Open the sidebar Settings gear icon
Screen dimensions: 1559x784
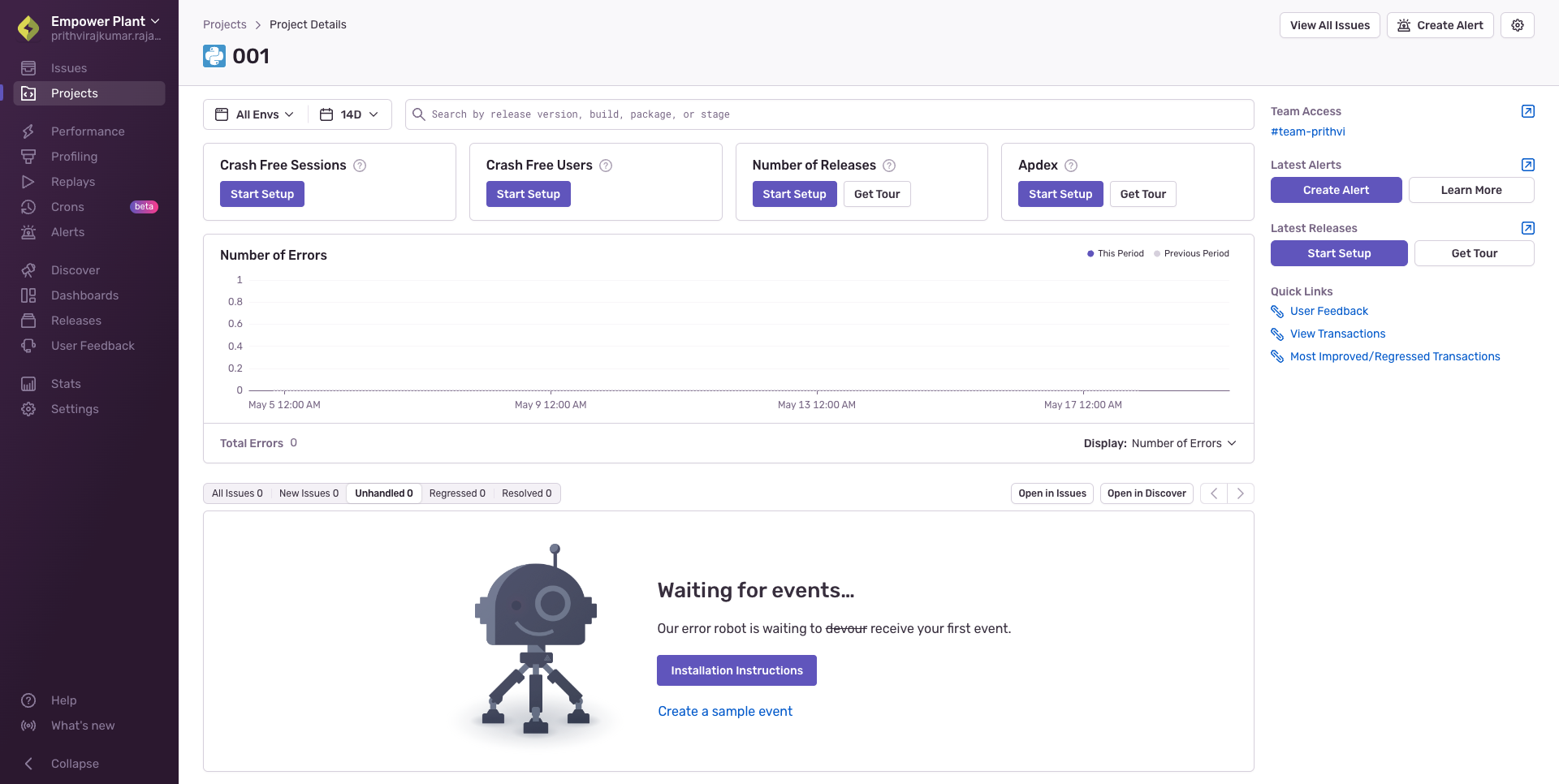point(28,409)
